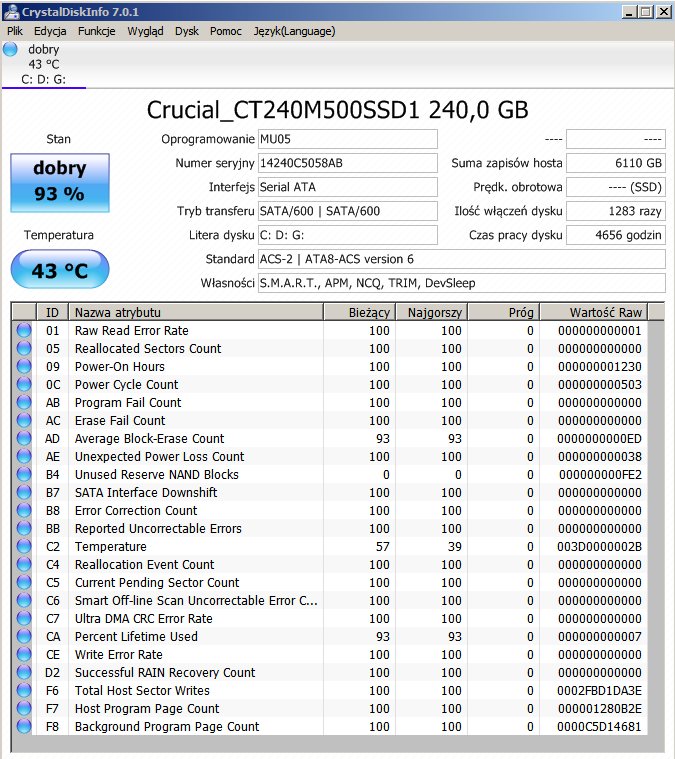Click the Litera dysku field C: D: G:

pyautogui.click(x=348, y=235)
